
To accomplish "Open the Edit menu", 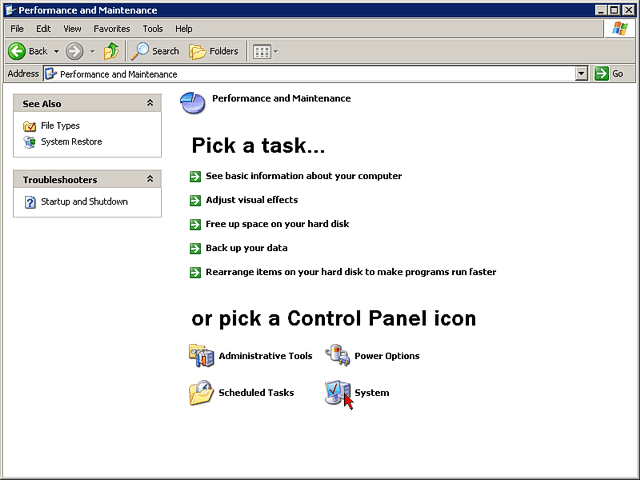I will [x=43, y=29].
